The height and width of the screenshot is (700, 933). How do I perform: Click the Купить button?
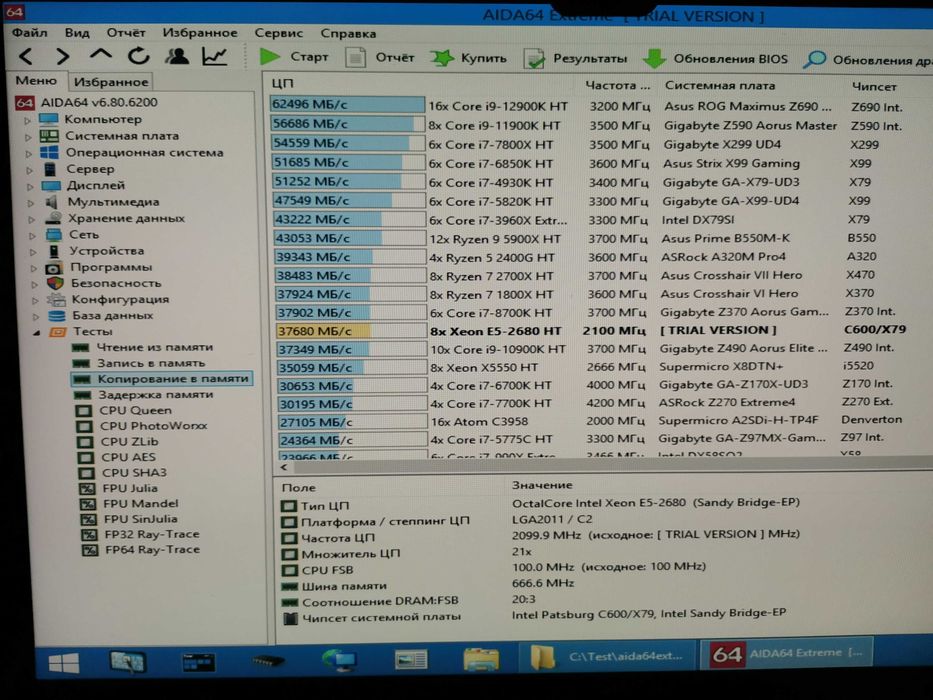pyautogui.click(x=469, y=58)
